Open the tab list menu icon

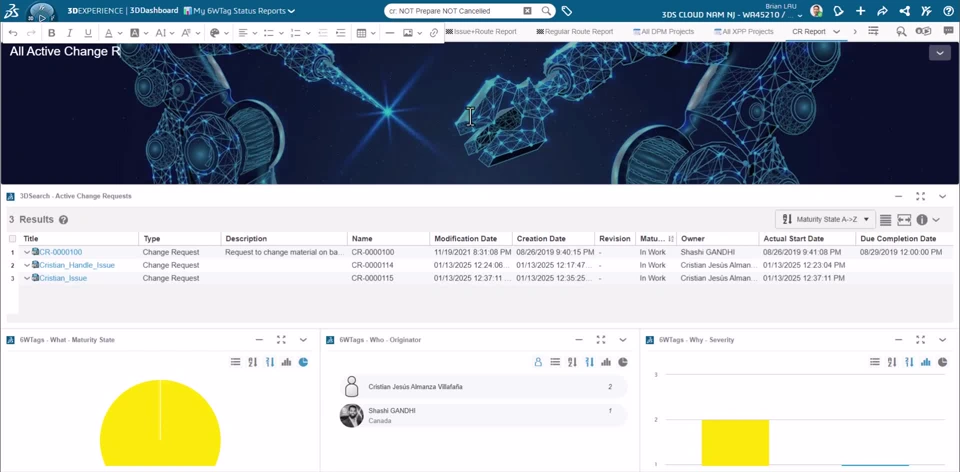click(874, 31)
